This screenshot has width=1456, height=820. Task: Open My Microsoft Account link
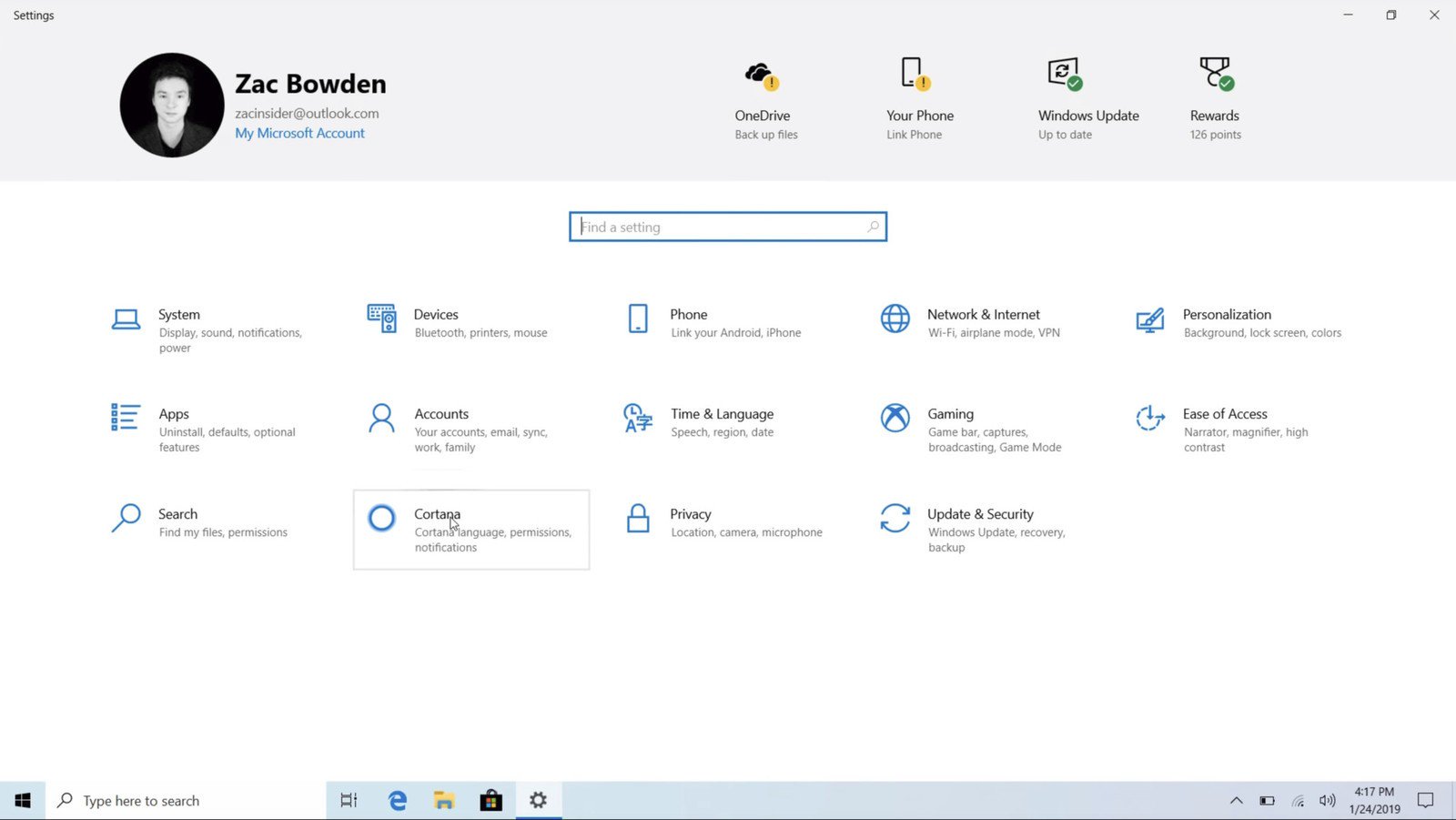point(299,133)
